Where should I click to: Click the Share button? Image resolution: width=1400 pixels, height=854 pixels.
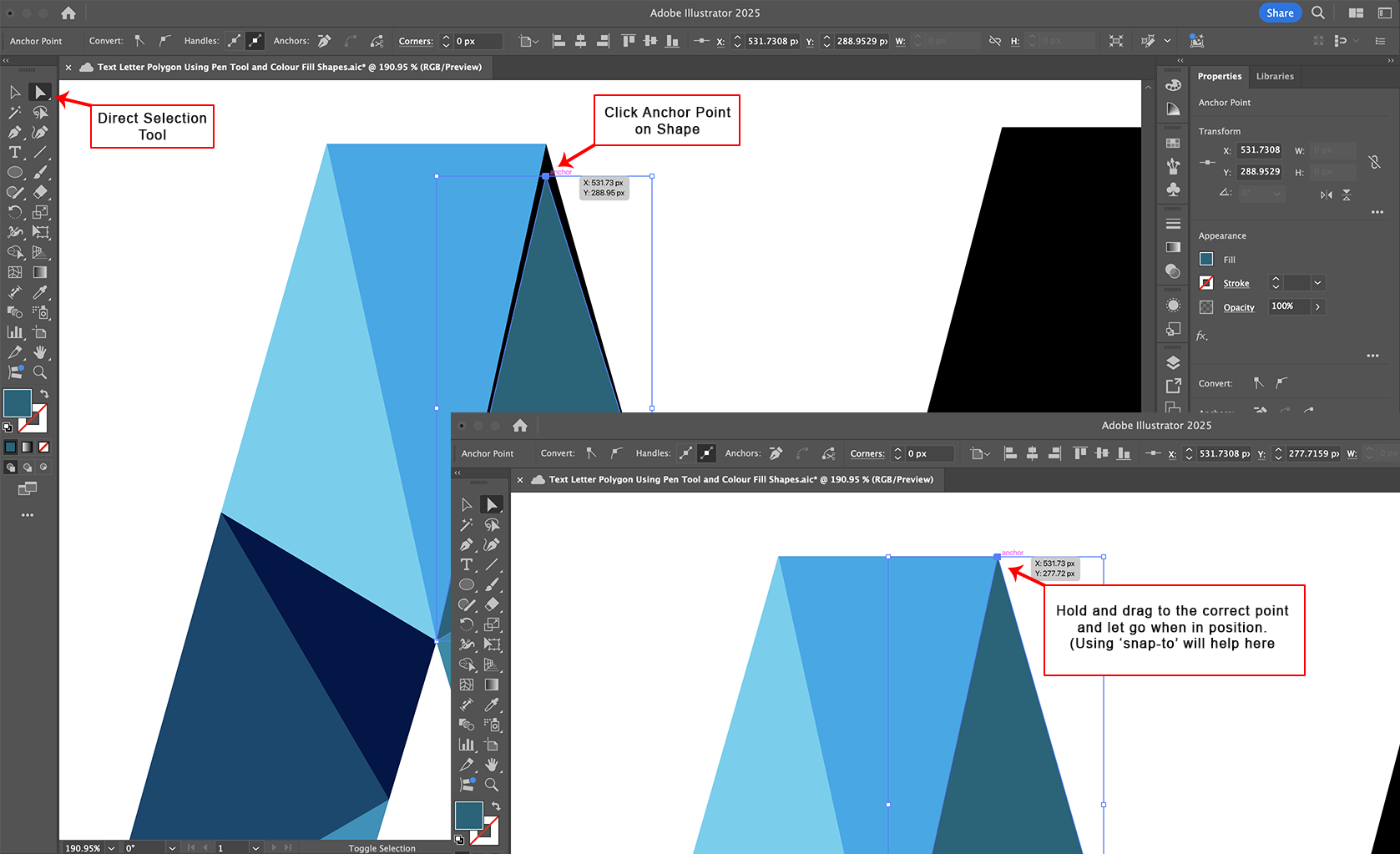pyautogui.click(x=1280, y=13)
